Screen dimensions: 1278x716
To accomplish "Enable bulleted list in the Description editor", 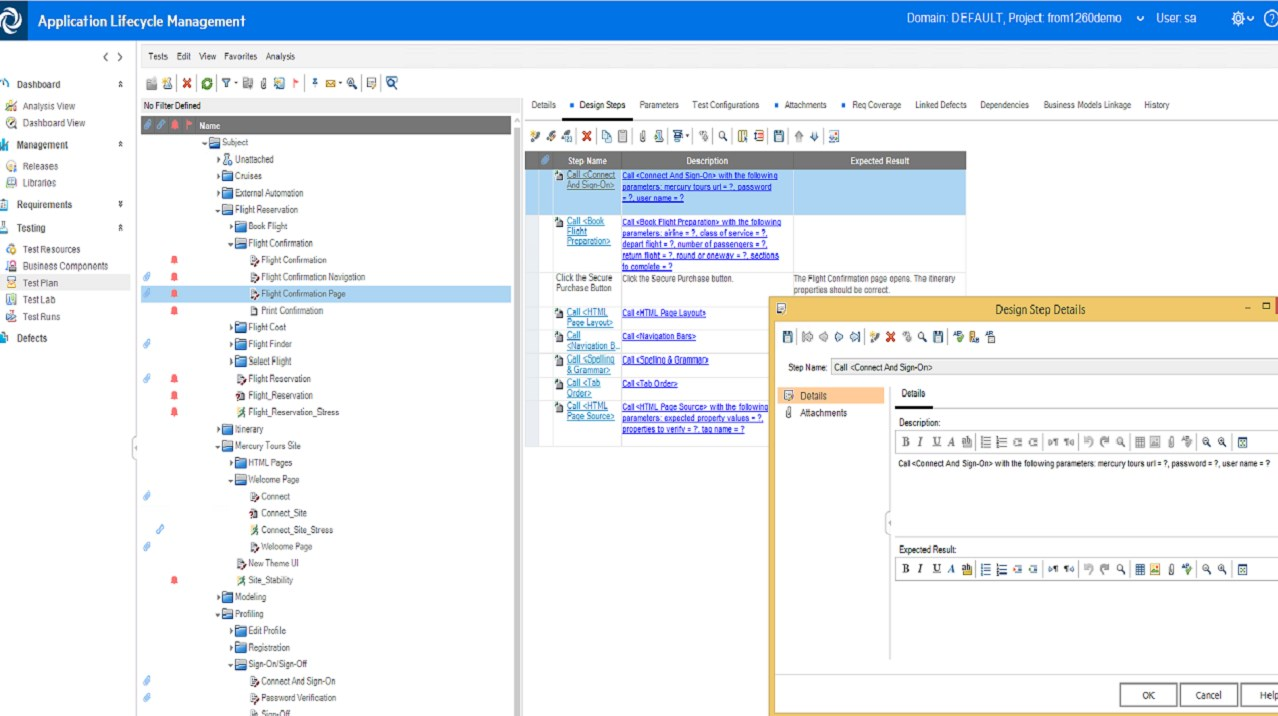I will (984, 441).
